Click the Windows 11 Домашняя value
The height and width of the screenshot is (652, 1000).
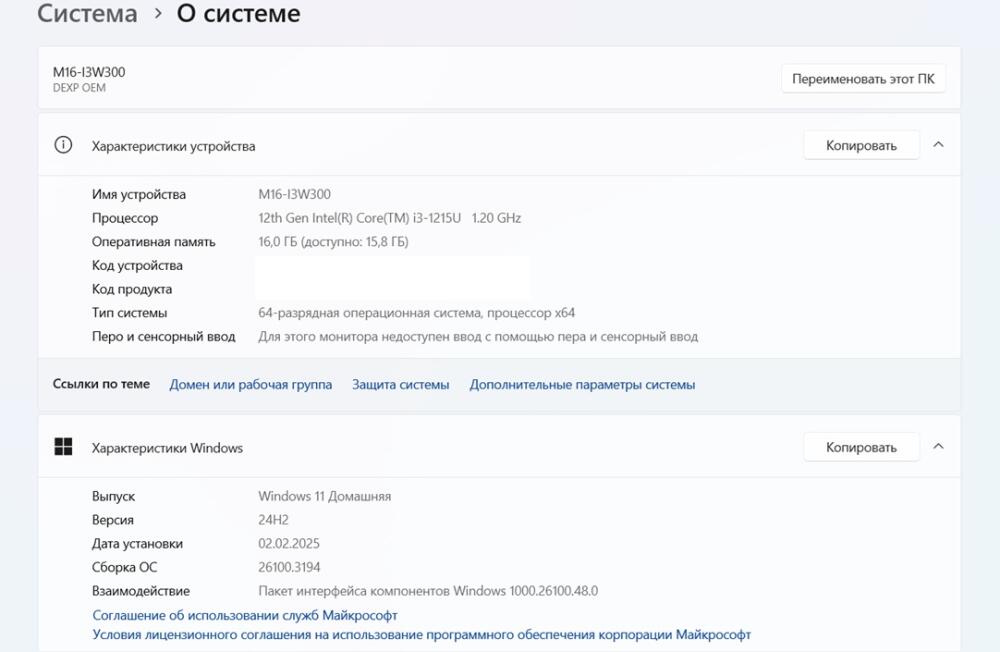coord(325,496)
